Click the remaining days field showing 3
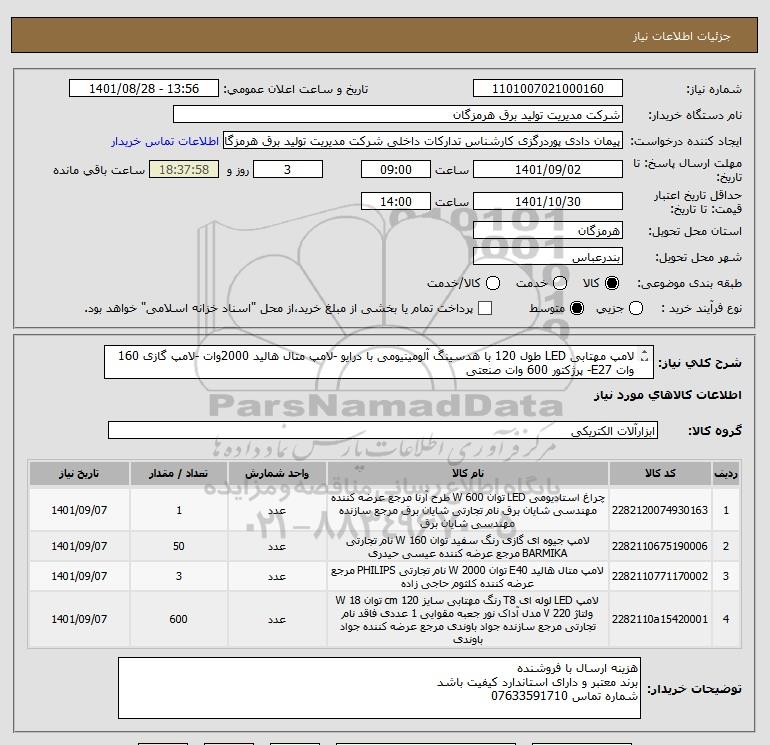Image resolution: width=770 pixels, height=745 pixels. [x=287, y=169]
